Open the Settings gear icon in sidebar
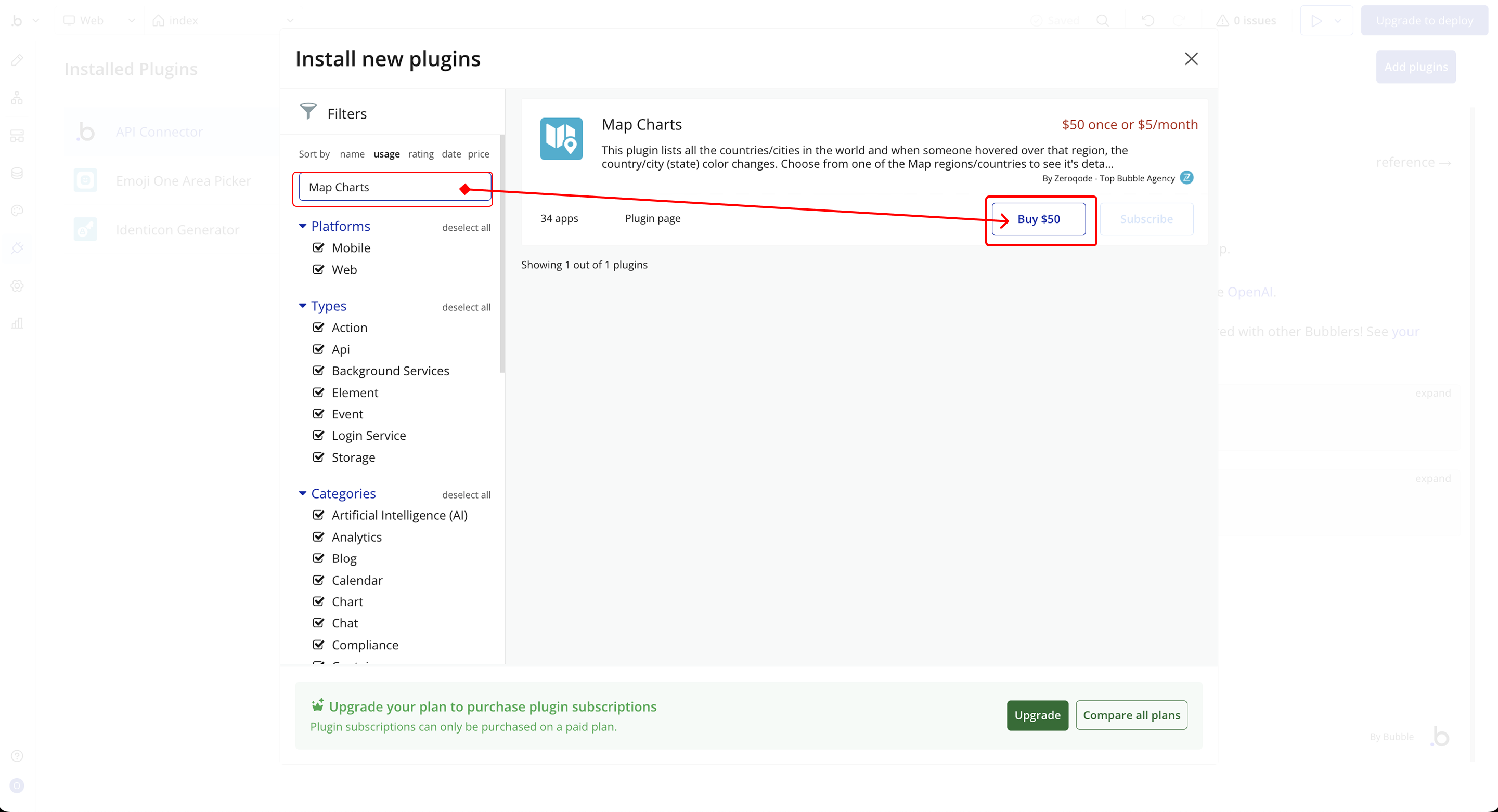This screenshot has height=812, width=1498. click(x=17, y=285)
